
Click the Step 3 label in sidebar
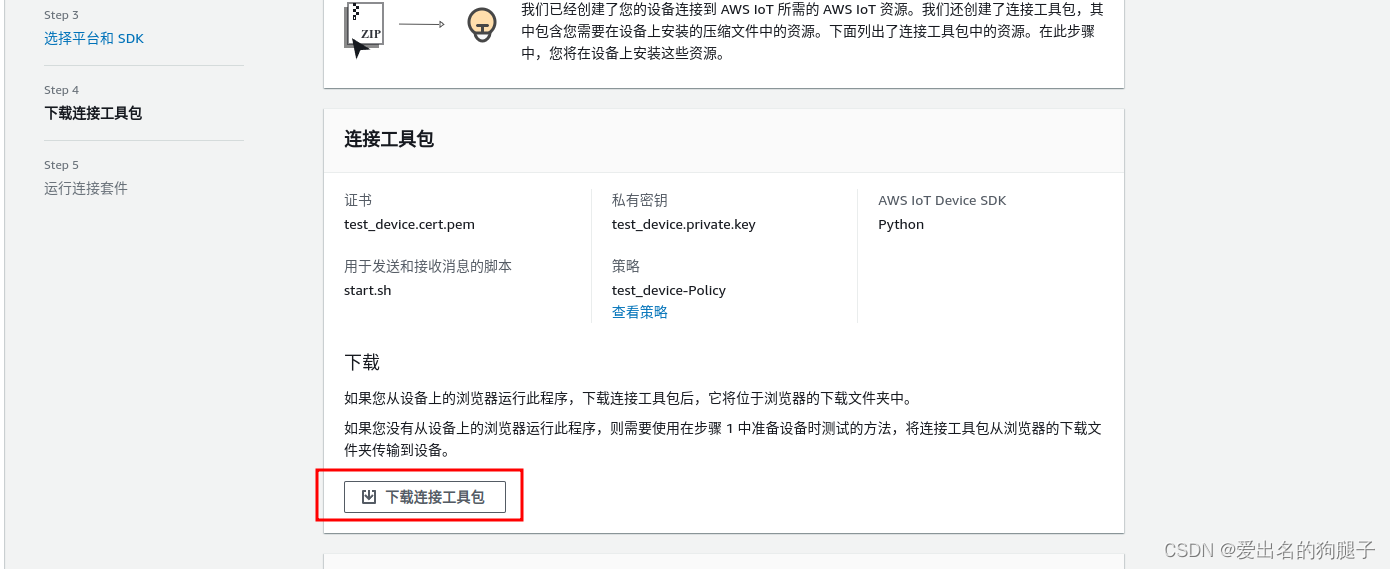61,15
